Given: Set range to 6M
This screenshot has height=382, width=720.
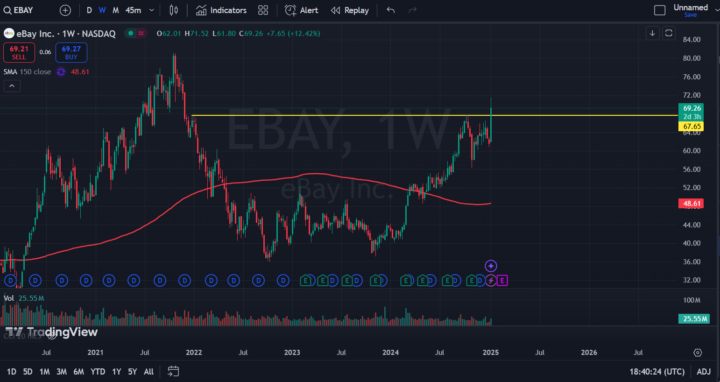Looking at the screenshot, I should click(79, 371).
